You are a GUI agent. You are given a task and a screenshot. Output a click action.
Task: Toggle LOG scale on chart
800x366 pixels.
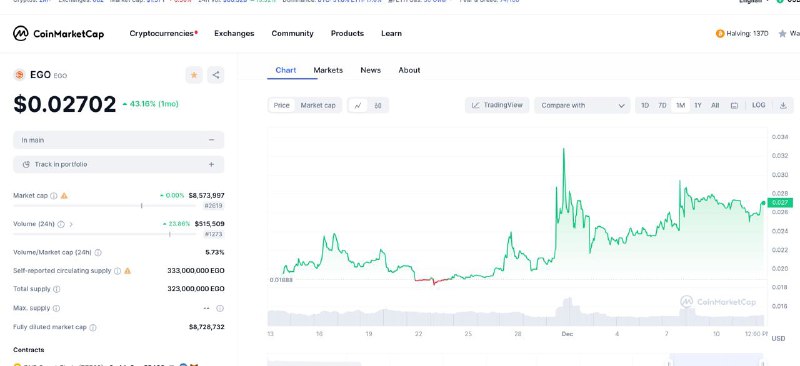tap(759, 105)
